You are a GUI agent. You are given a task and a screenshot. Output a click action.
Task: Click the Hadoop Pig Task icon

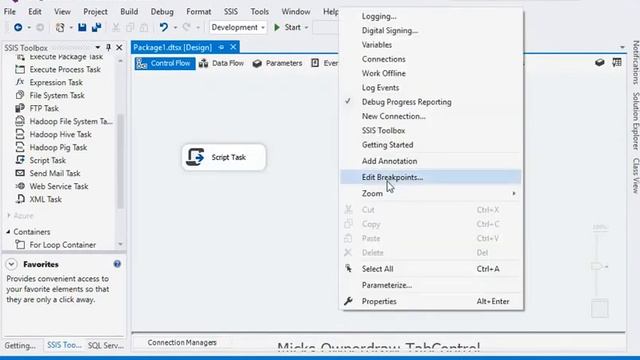(20, 147)
